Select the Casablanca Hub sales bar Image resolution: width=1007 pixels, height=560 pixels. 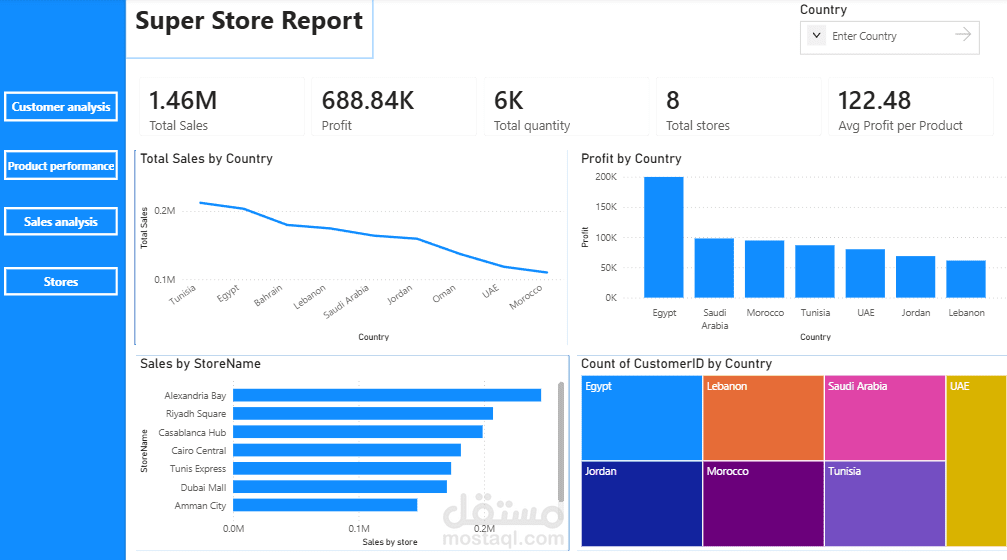[x=358, y=432]
